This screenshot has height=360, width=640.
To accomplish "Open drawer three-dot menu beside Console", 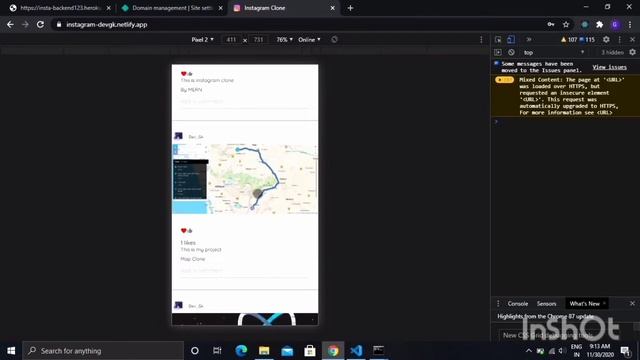I will click(x=498, y=304).
